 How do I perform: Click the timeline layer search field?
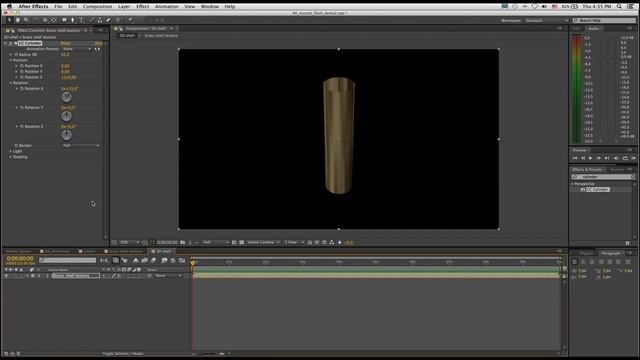point(67,260)
